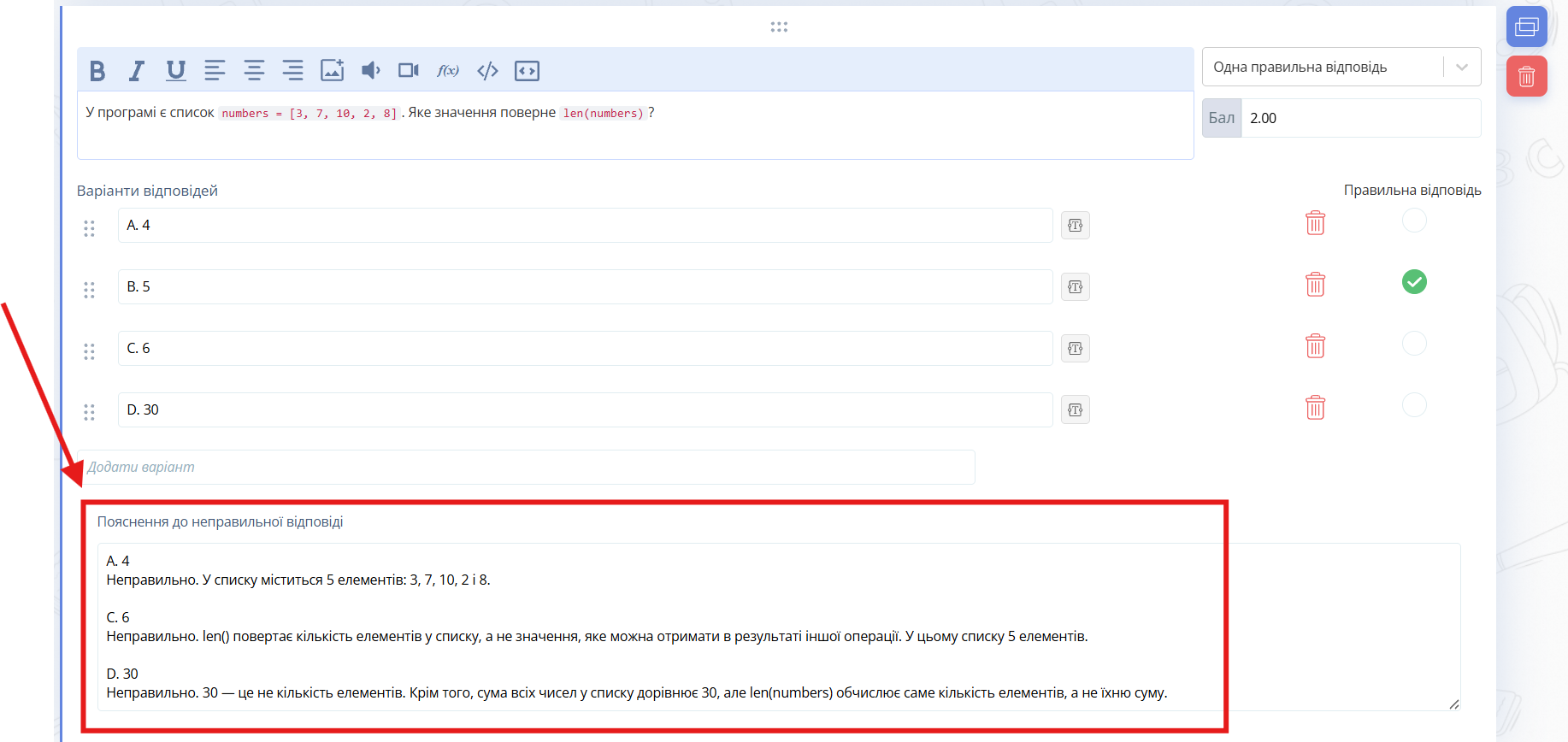1568x742 pixels.
Task: Open the 'Одна правильна відповідь' question type dropdown
Action: point(1341,67)
